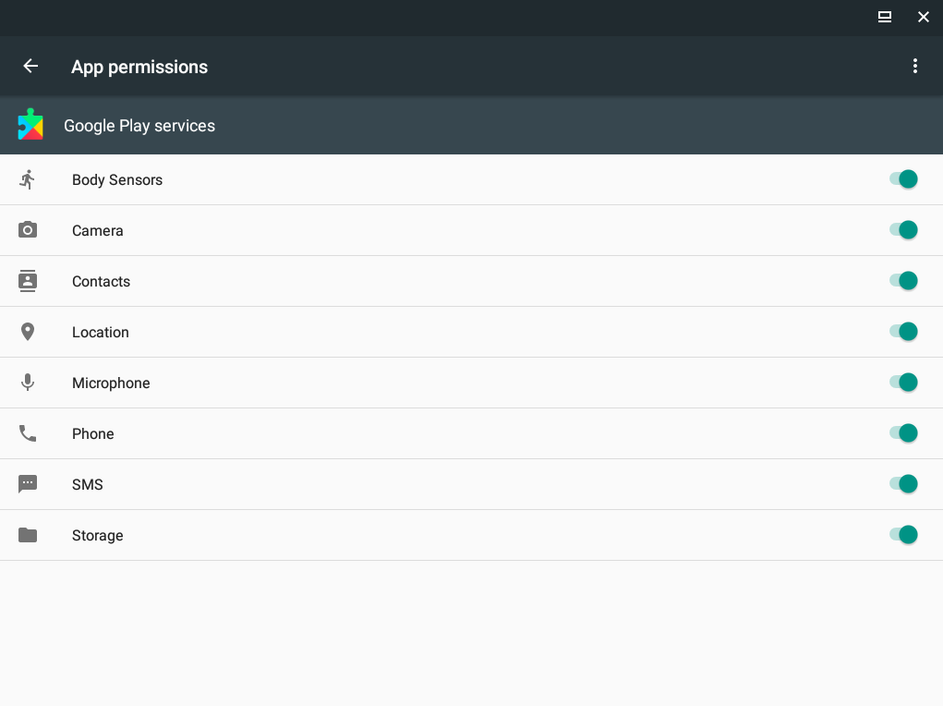This screenshot has width=943, height=706.
Task: Disable the Microphone permission toggle
Action: pyautogui.click(x=903, y=382)
